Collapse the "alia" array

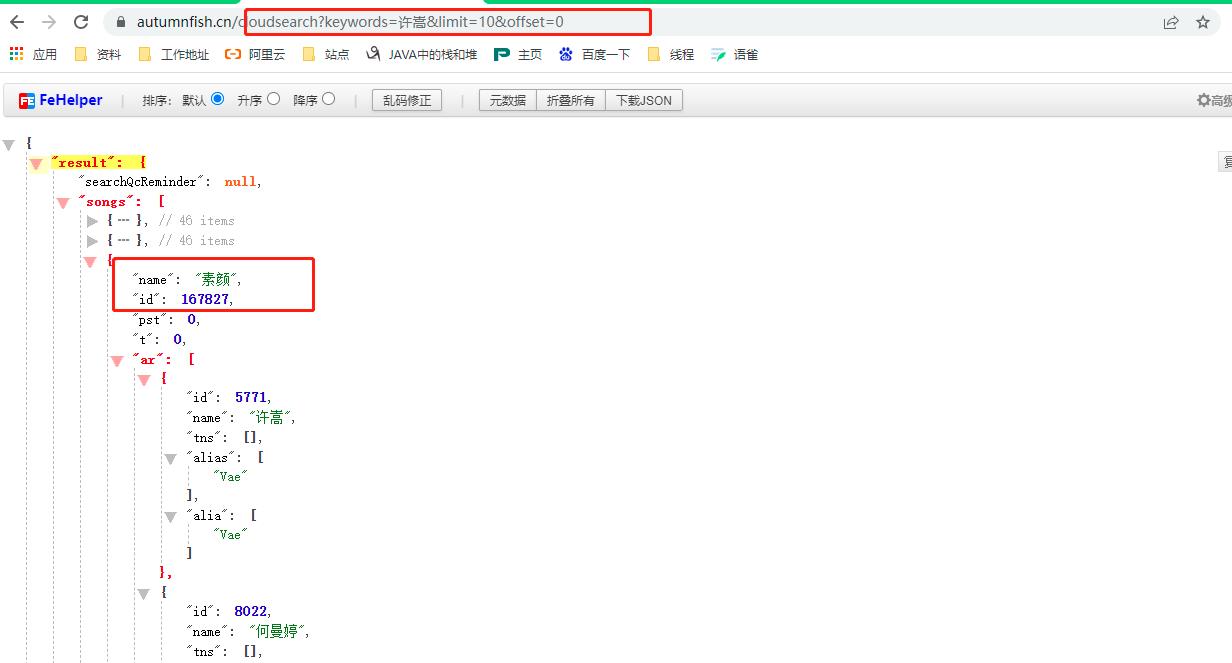pyautogui.click(x=171, y=516)
